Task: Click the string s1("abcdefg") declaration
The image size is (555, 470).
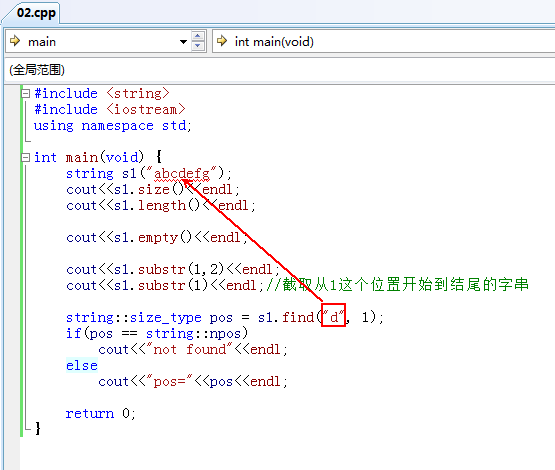Action: [149, 173]
